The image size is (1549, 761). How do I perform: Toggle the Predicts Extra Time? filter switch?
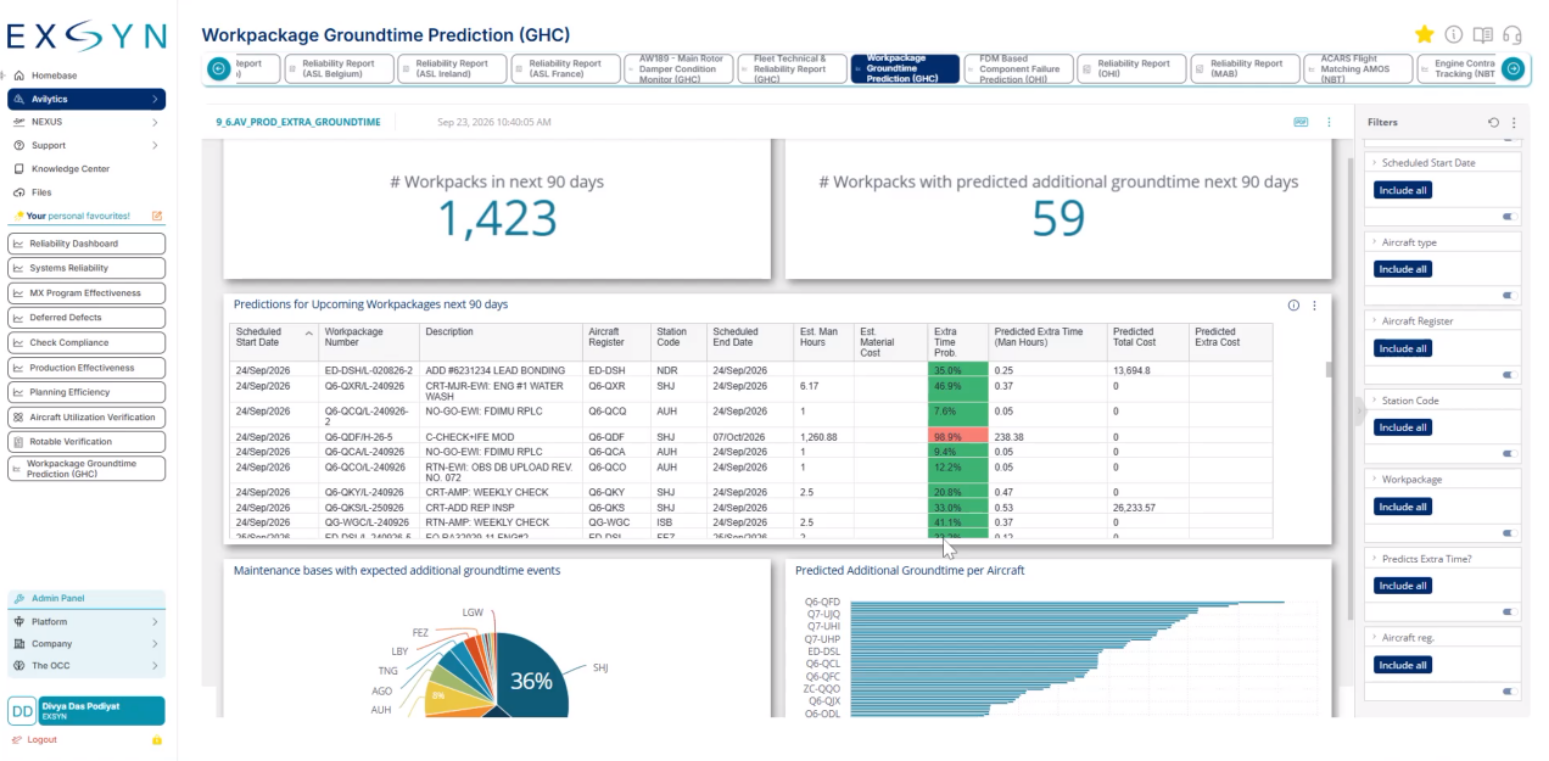[1510, 612]
